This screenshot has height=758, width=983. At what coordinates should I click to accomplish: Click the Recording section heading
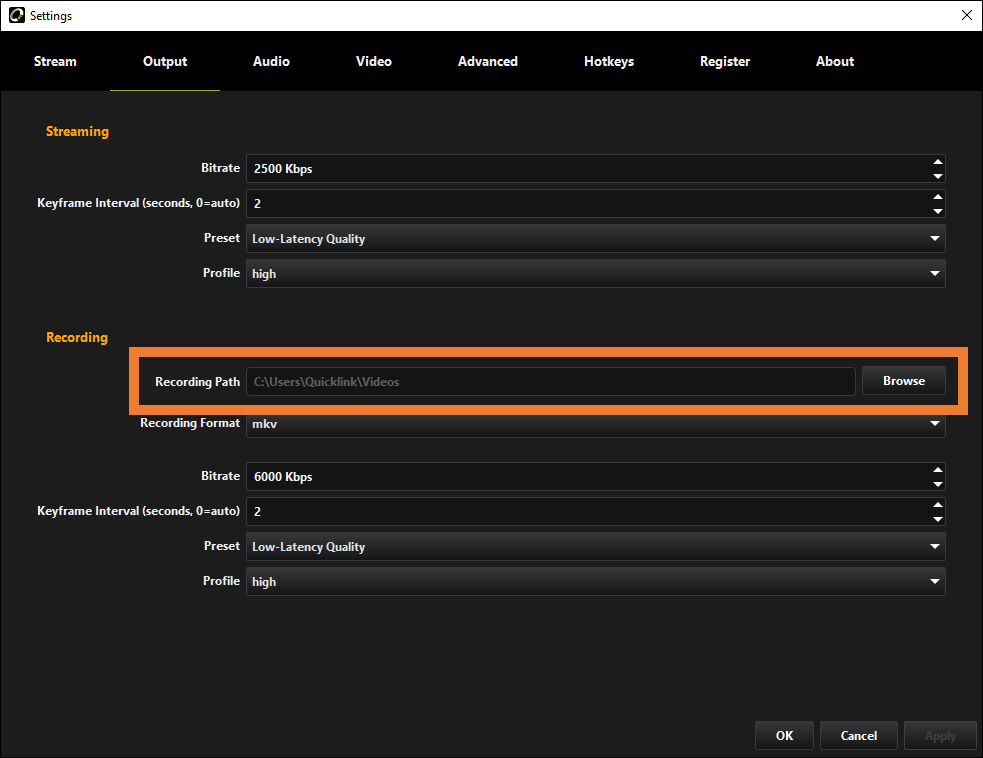[76, 337]
